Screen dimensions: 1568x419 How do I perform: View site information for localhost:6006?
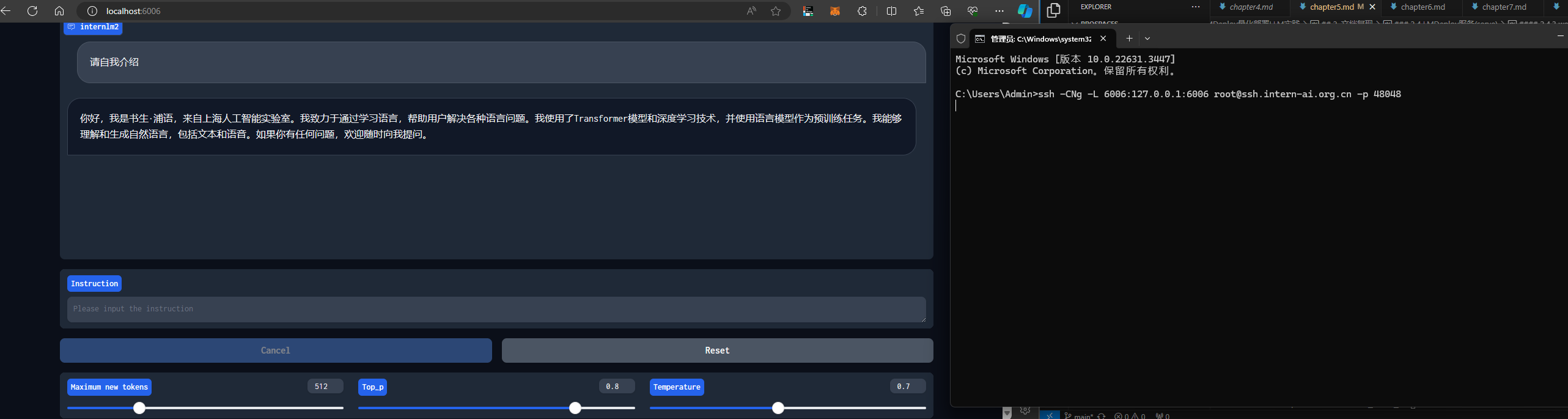coord(92,11)
